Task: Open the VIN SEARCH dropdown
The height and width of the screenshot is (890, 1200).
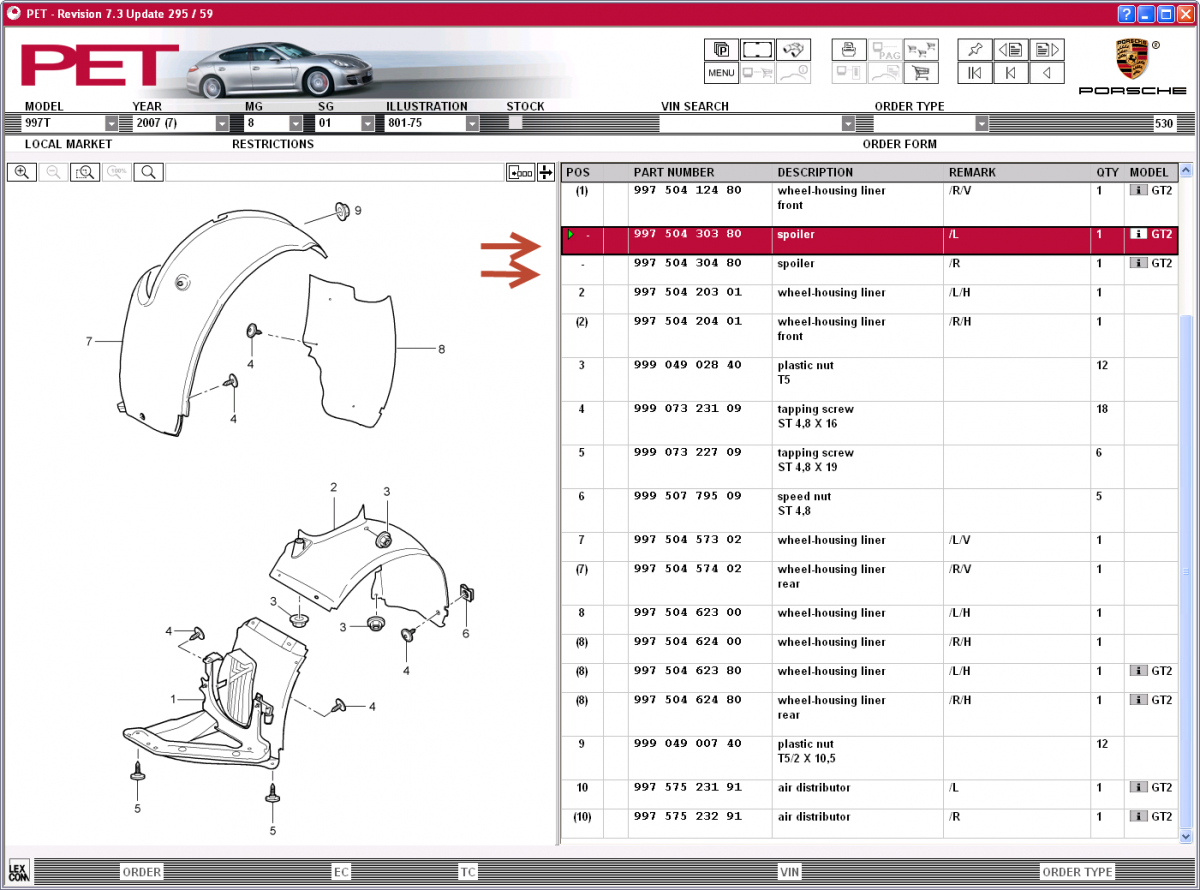Action: tap(849, 124)
